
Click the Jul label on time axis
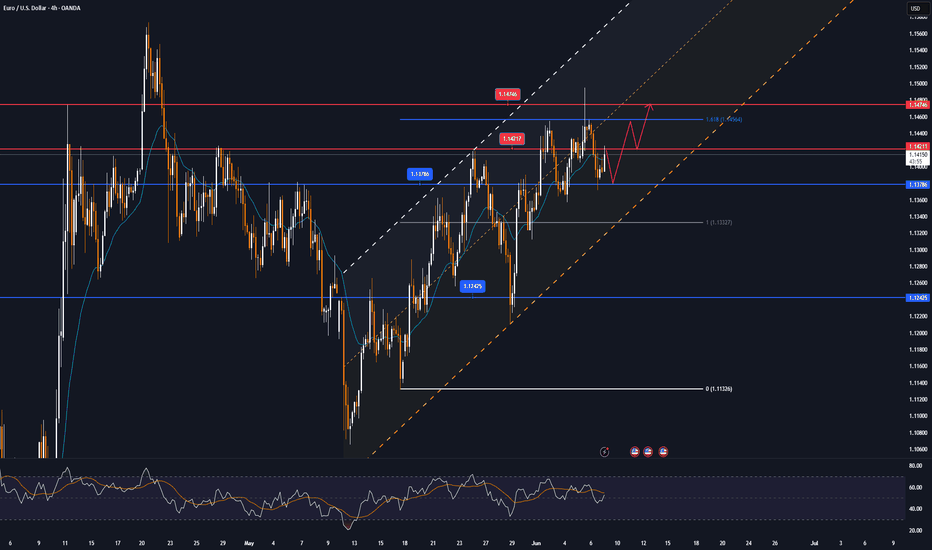pyautogui.click(x=814, y=543)
